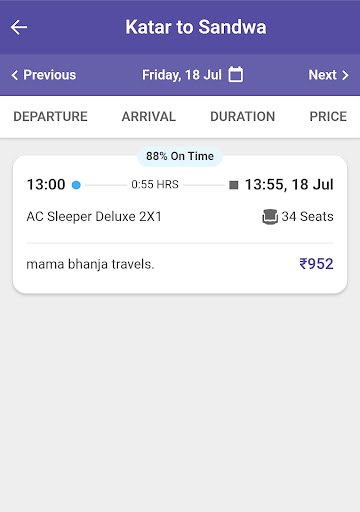The height and width of the screenshot is (512, 360).
Task: Go to Next day
Action: tap(329, 75)
